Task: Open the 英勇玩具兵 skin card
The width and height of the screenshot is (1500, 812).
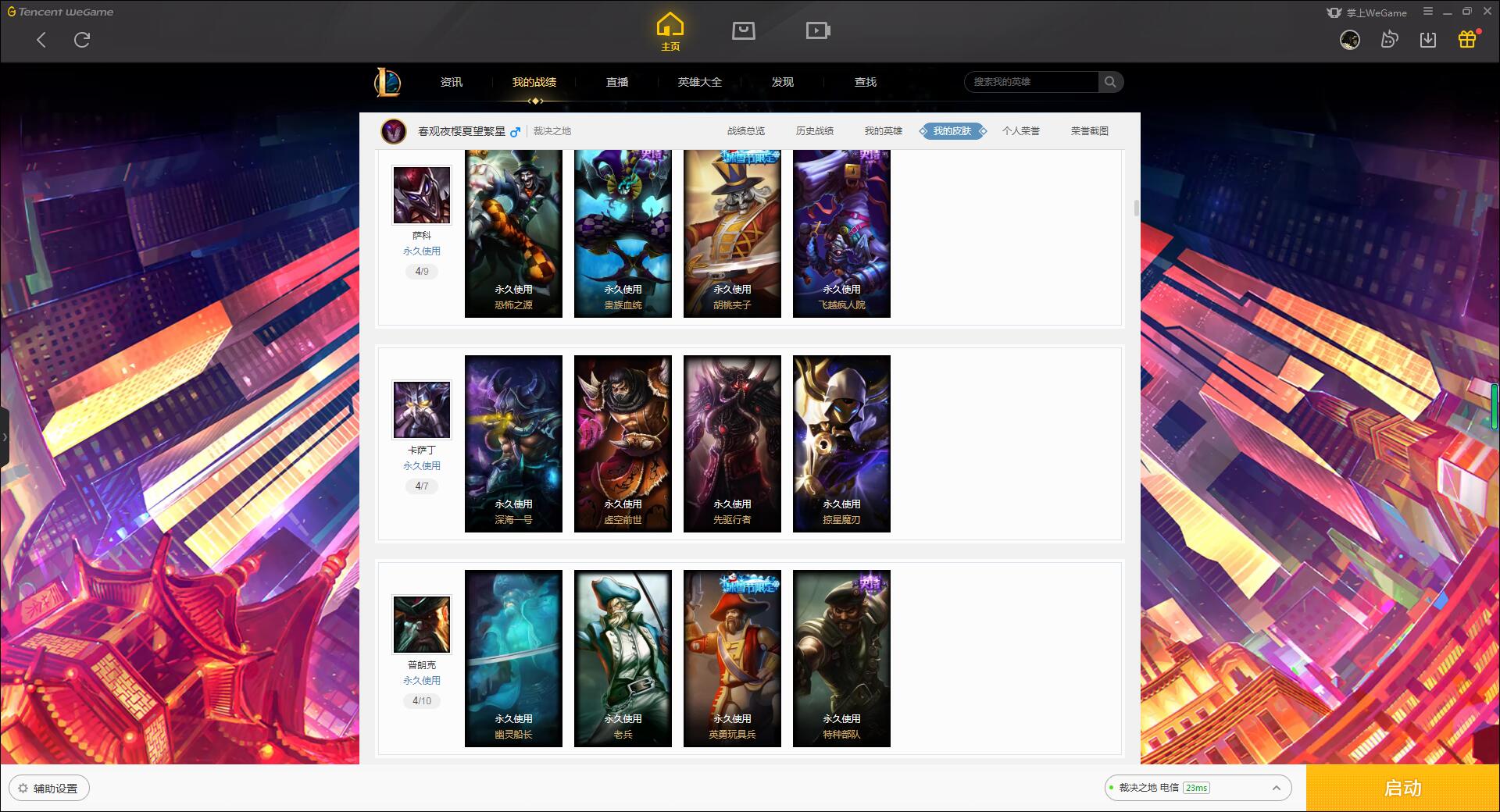Action: click(x=732, y=658)
